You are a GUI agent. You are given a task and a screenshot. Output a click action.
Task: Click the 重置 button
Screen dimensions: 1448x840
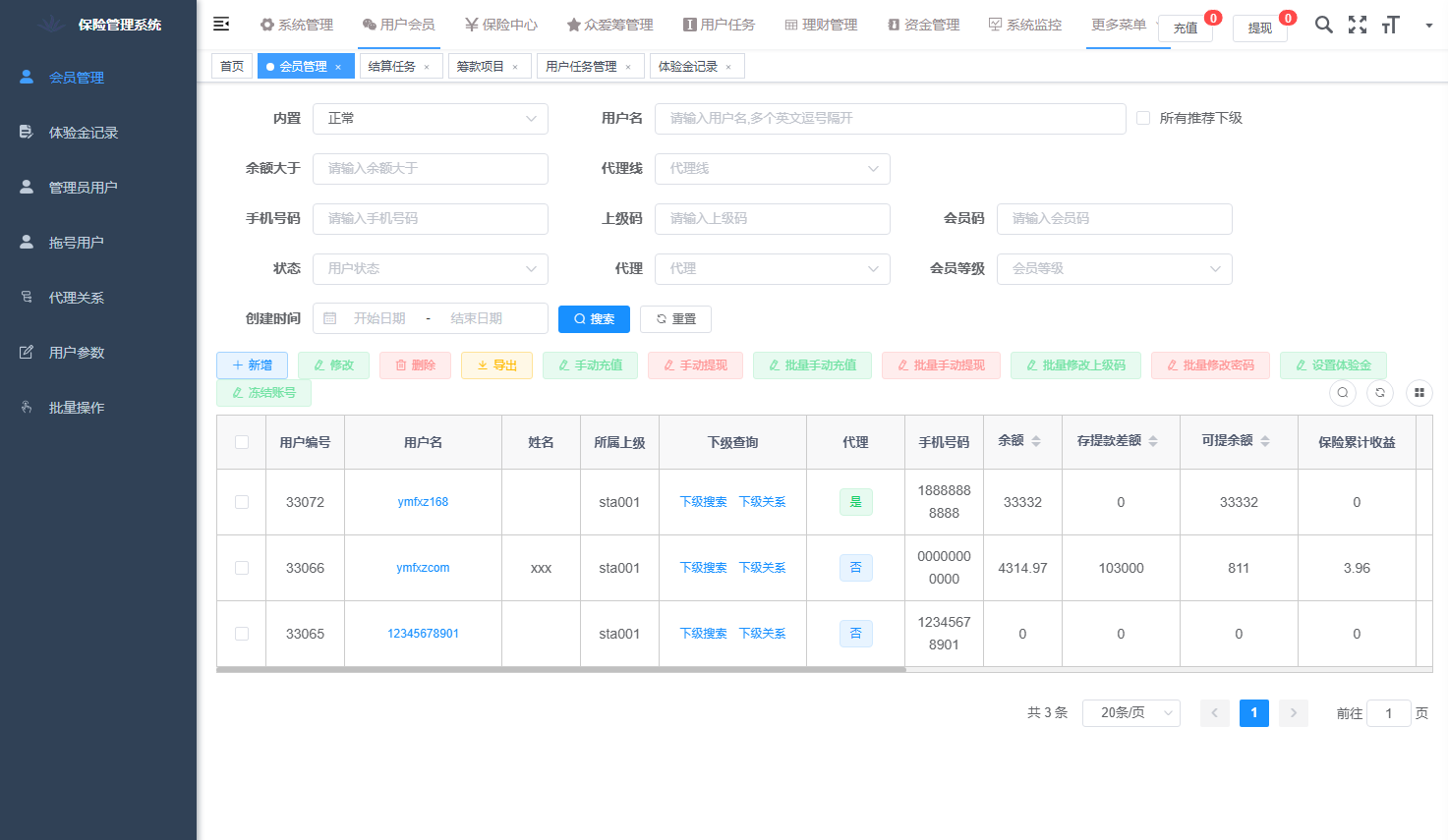coord(675,319)
